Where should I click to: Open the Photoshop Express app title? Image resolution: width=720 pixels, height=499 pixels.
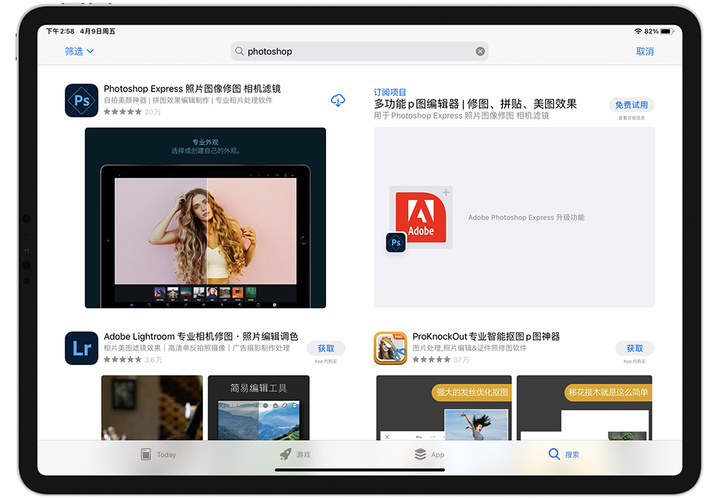(192, 89)
